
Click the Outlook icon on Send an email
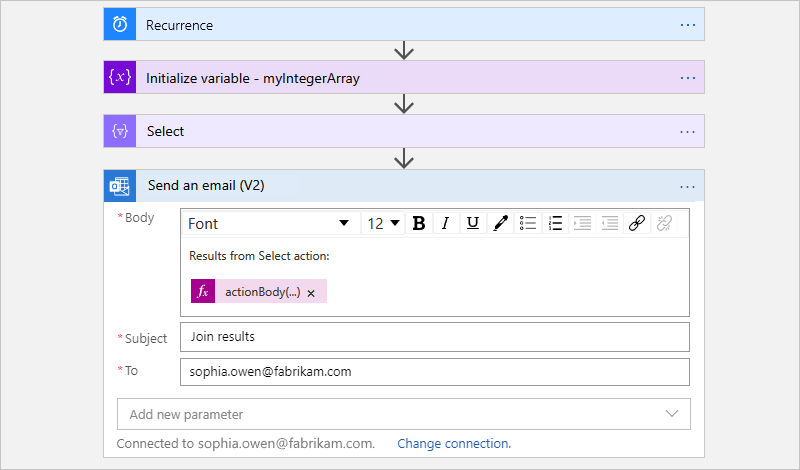point(120,185)
